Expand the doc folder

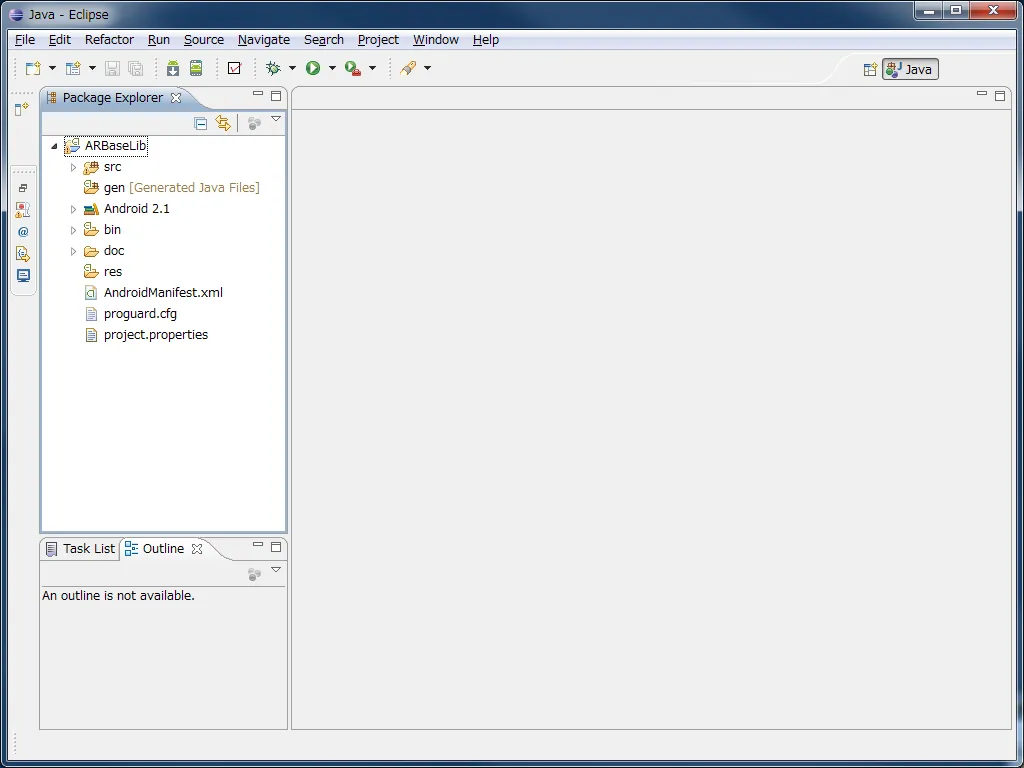73,251
